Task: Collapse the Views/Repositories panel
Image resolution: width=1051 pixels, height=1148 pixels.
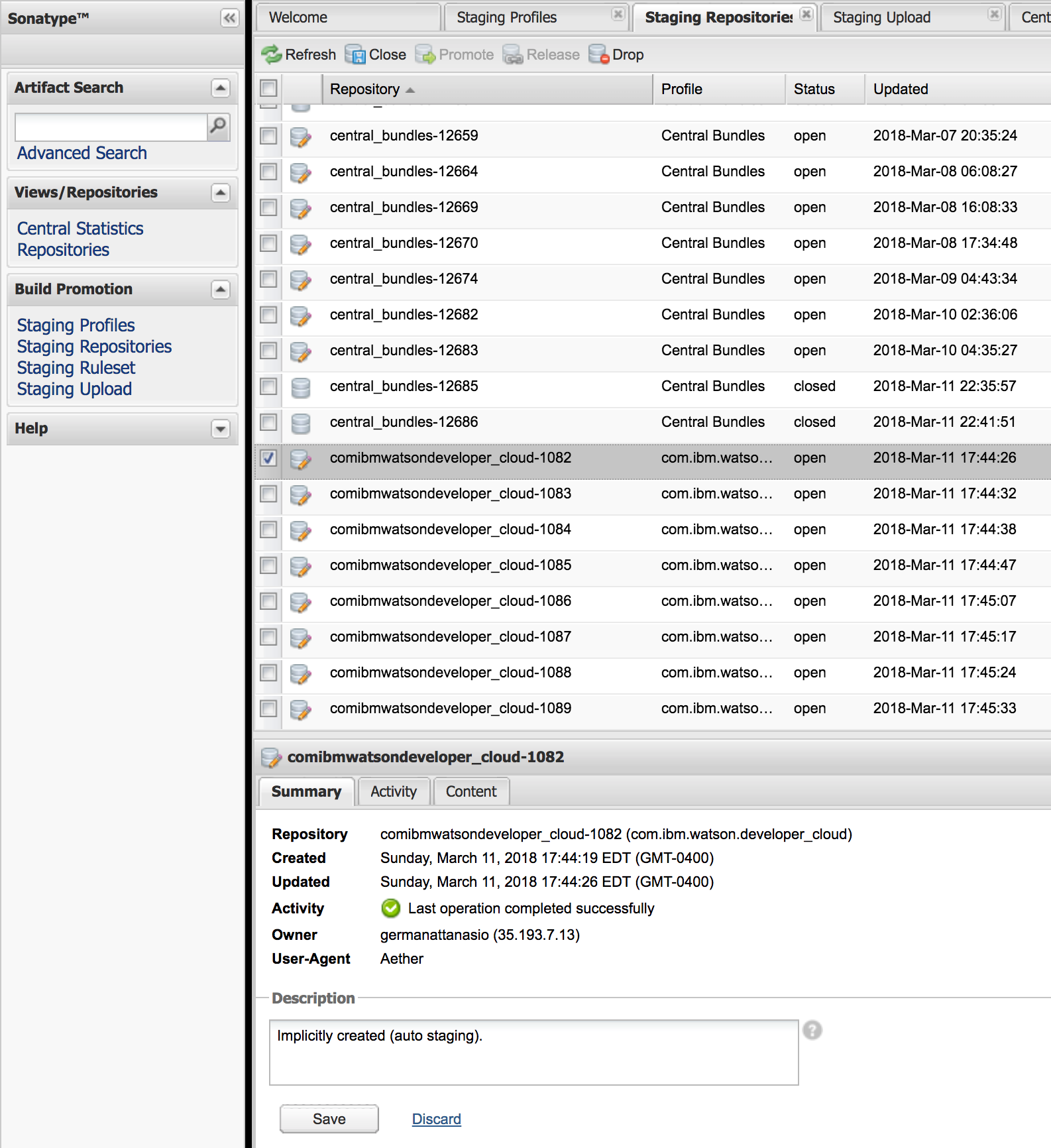Action: coord(221,192)
